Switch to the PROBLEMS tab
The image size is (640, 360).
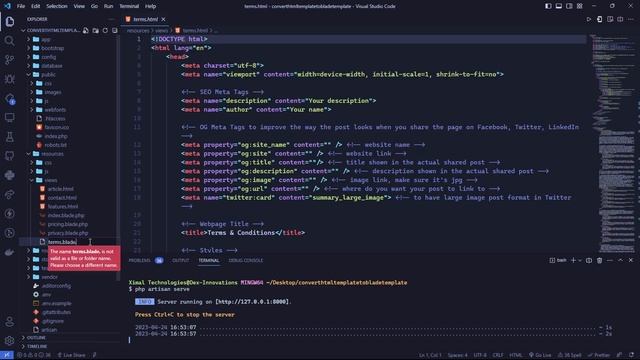pos(139,260)
